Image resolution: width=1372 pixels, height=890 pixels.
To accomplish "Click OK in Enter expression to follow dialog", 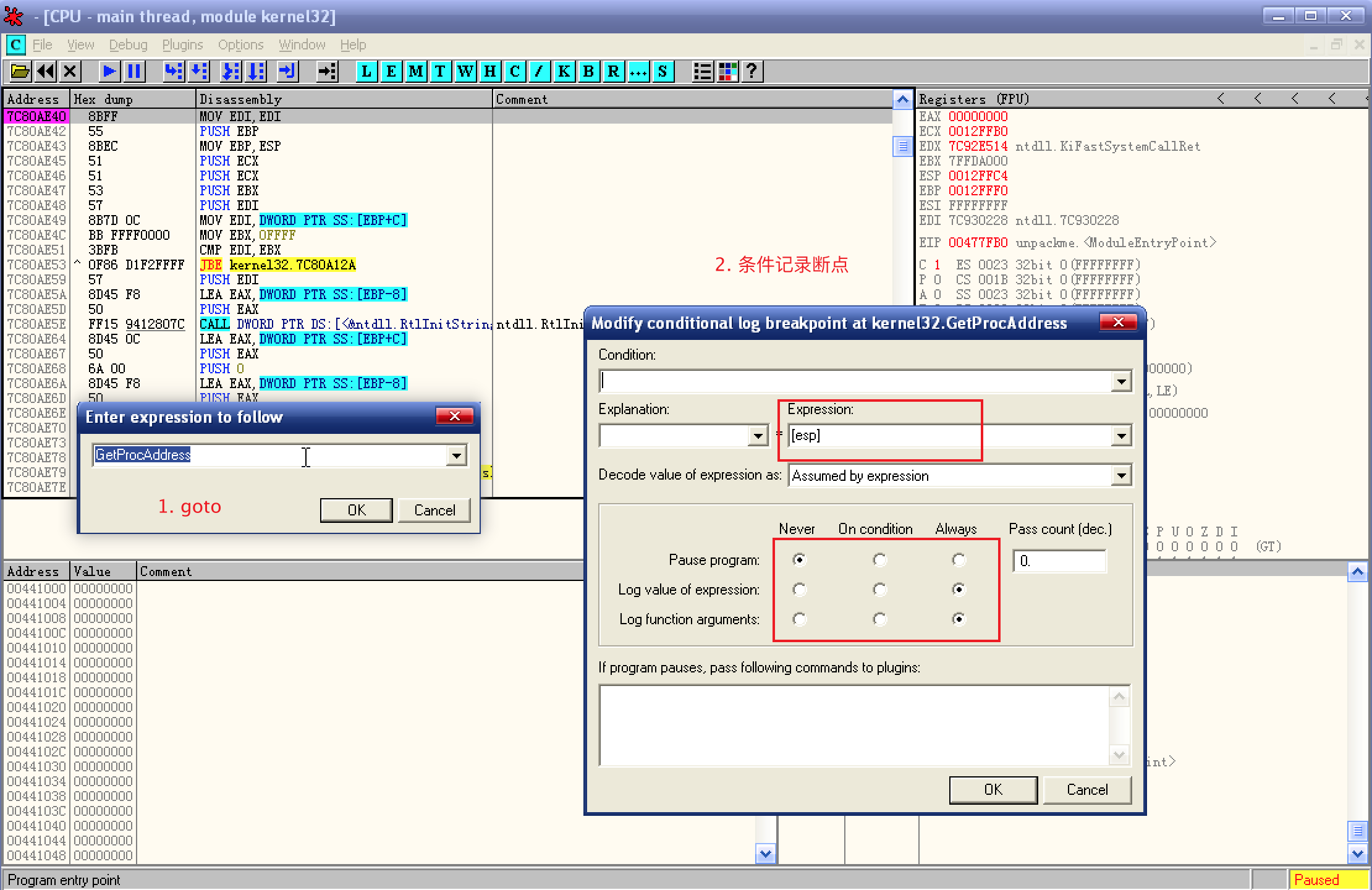I will tap(356, 511).
